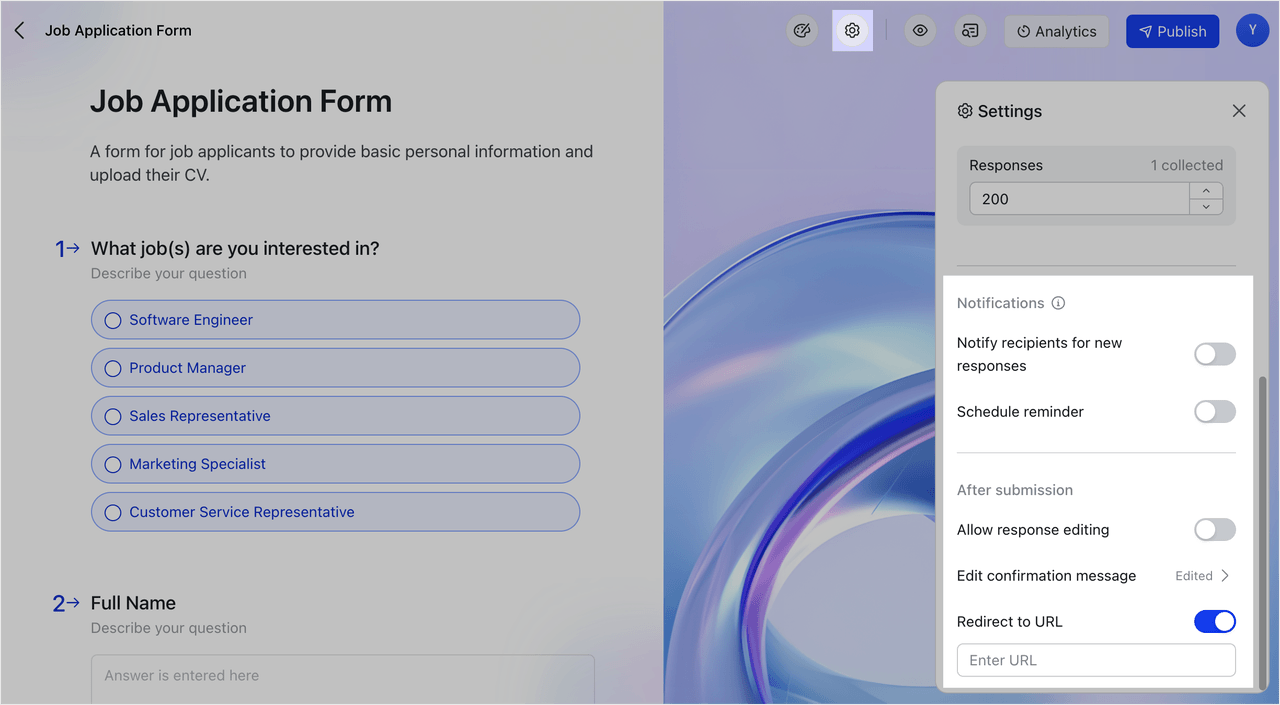Click the results search icon in toolbar
The height and width of the screenshot is (705, 1280).
969,30
